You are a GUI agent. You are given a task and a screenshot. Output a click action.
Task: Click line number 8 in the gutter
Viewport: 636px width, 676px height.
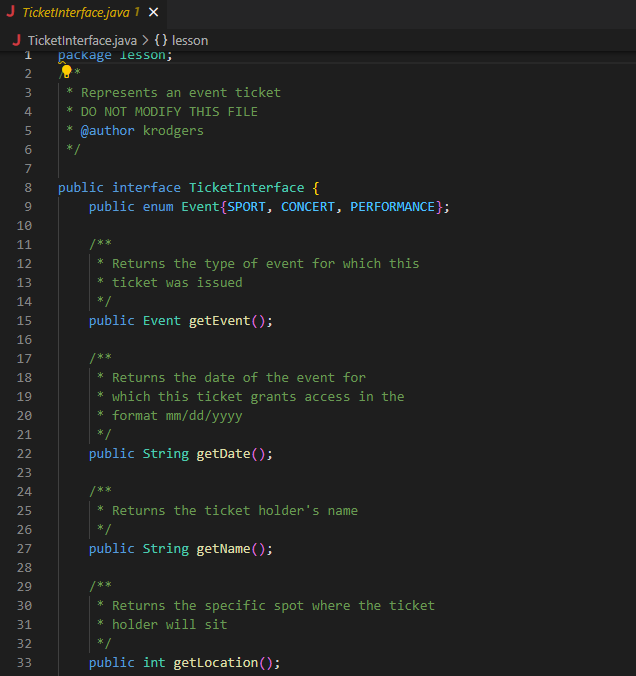[x=28, y=188]
